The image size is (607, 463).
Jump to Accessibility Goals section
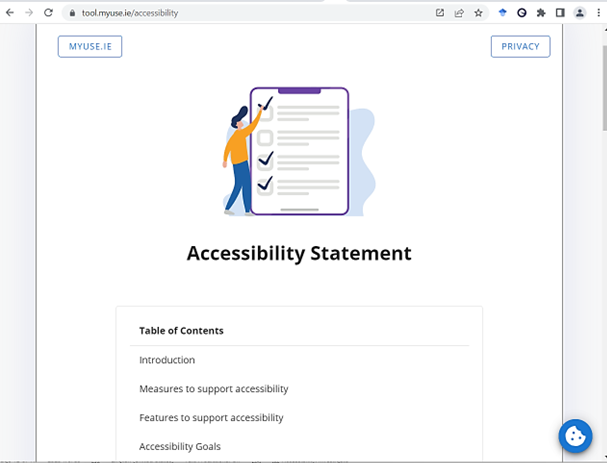pos(180,446)
